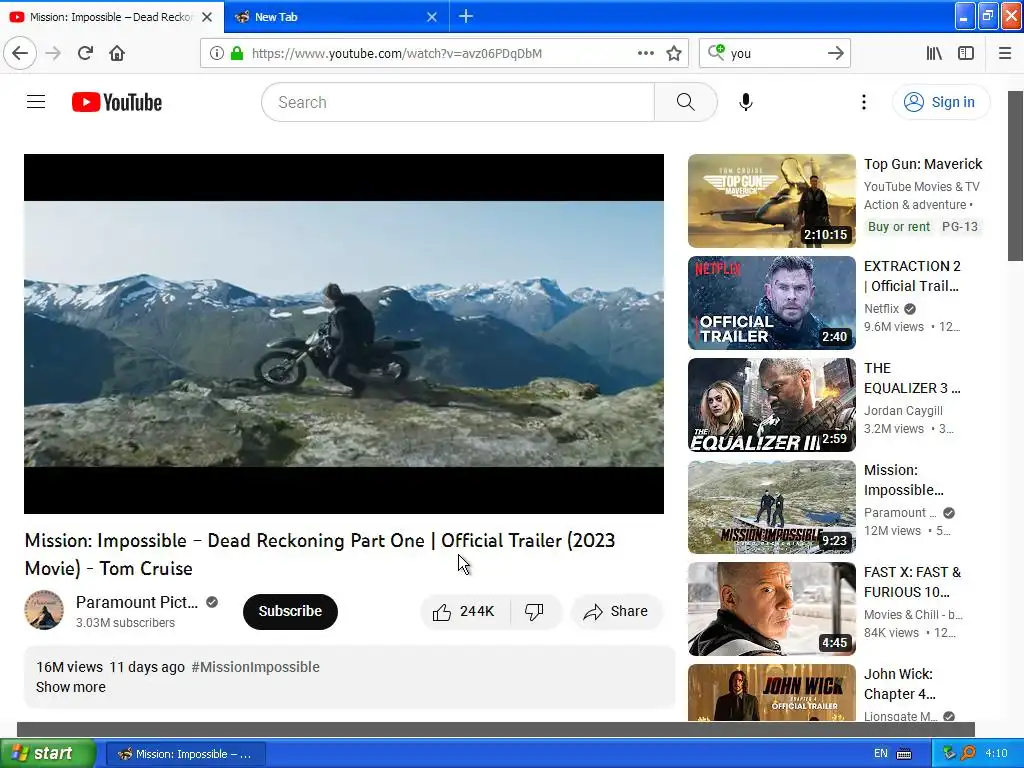Viewport: 1024px width, 768px height.
Task: Expand description with Show more
Action: tap(71, 687)
